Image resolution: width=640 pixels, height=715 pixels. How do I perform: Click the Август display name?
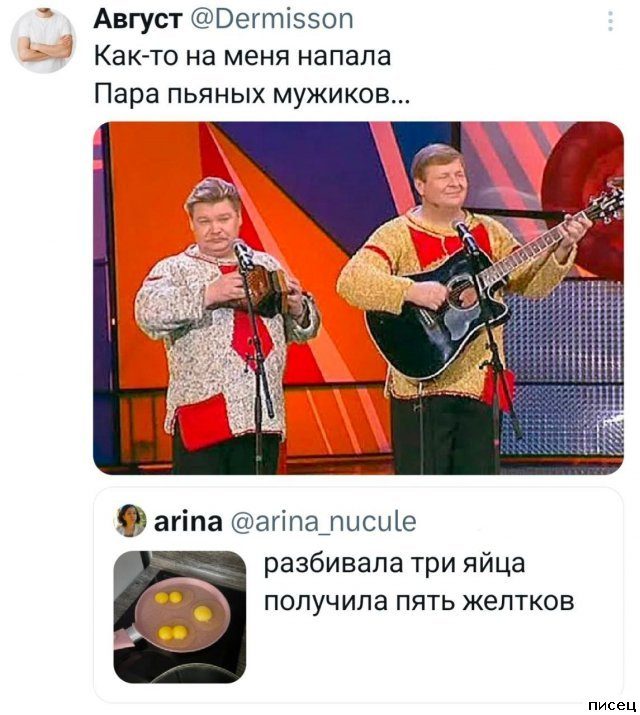point(138,19)
